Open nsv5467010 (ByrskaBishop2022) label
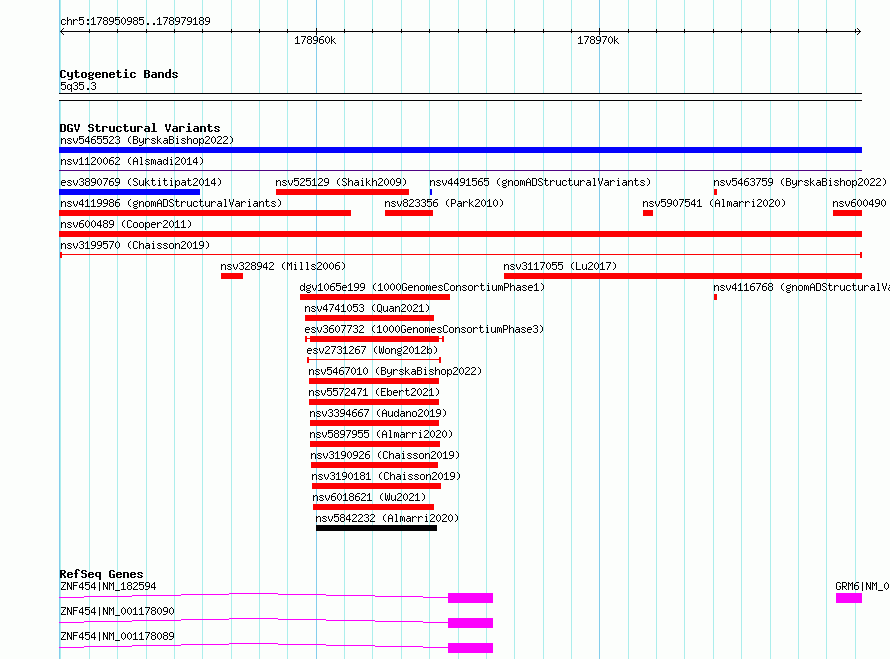890x659 pixels. tap(395, 371)
